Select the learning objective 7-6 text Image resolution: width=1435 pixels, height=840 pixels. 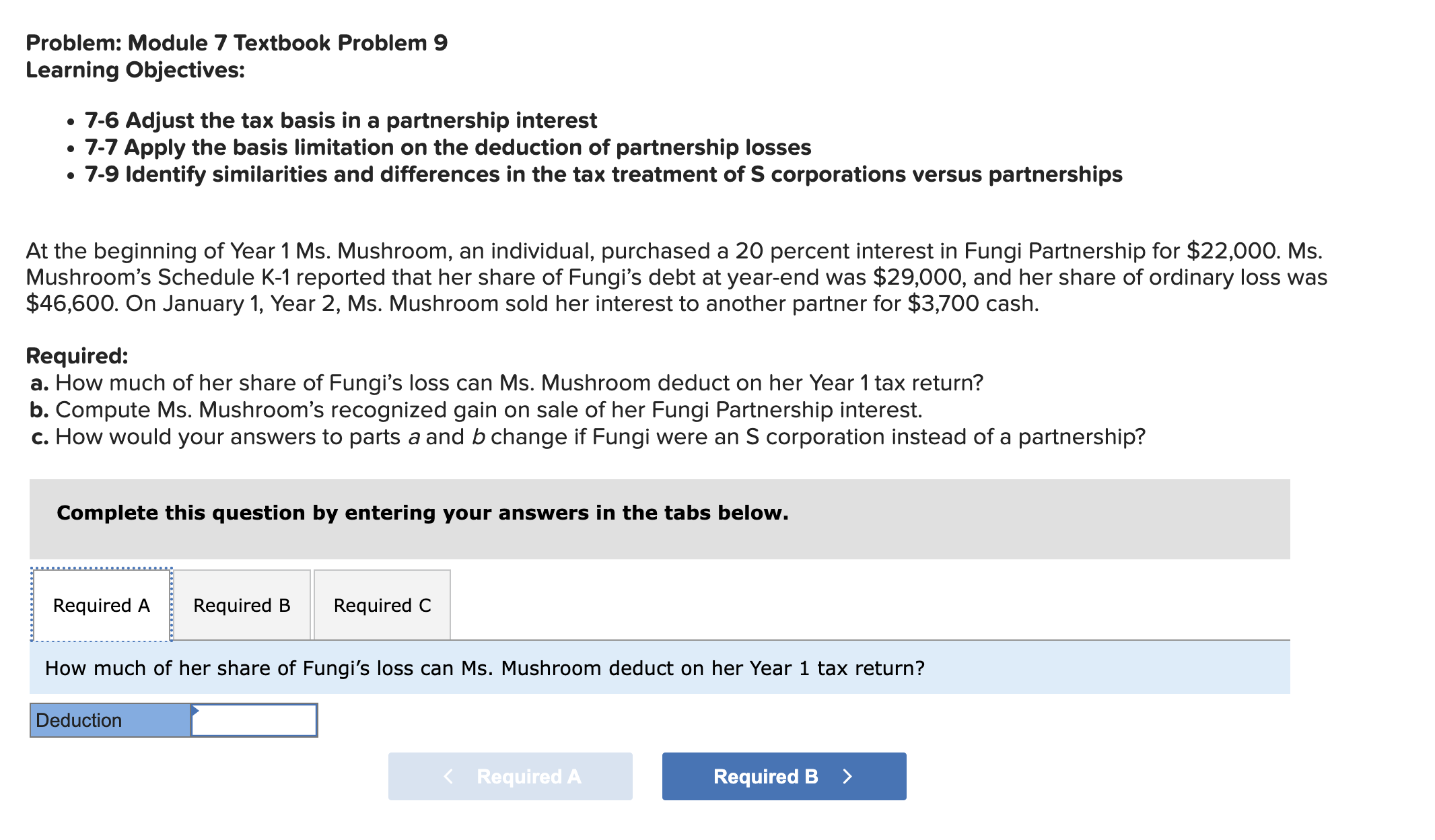coord(340,120)
